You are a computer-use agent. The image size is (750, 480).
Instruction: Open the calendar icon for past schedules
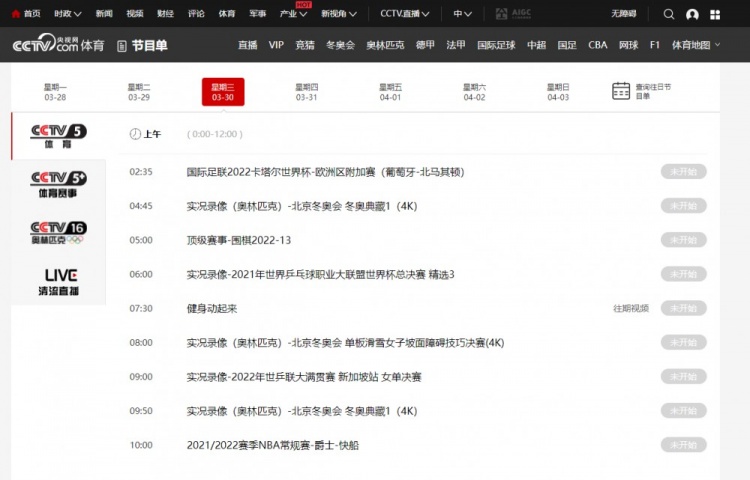621,91
